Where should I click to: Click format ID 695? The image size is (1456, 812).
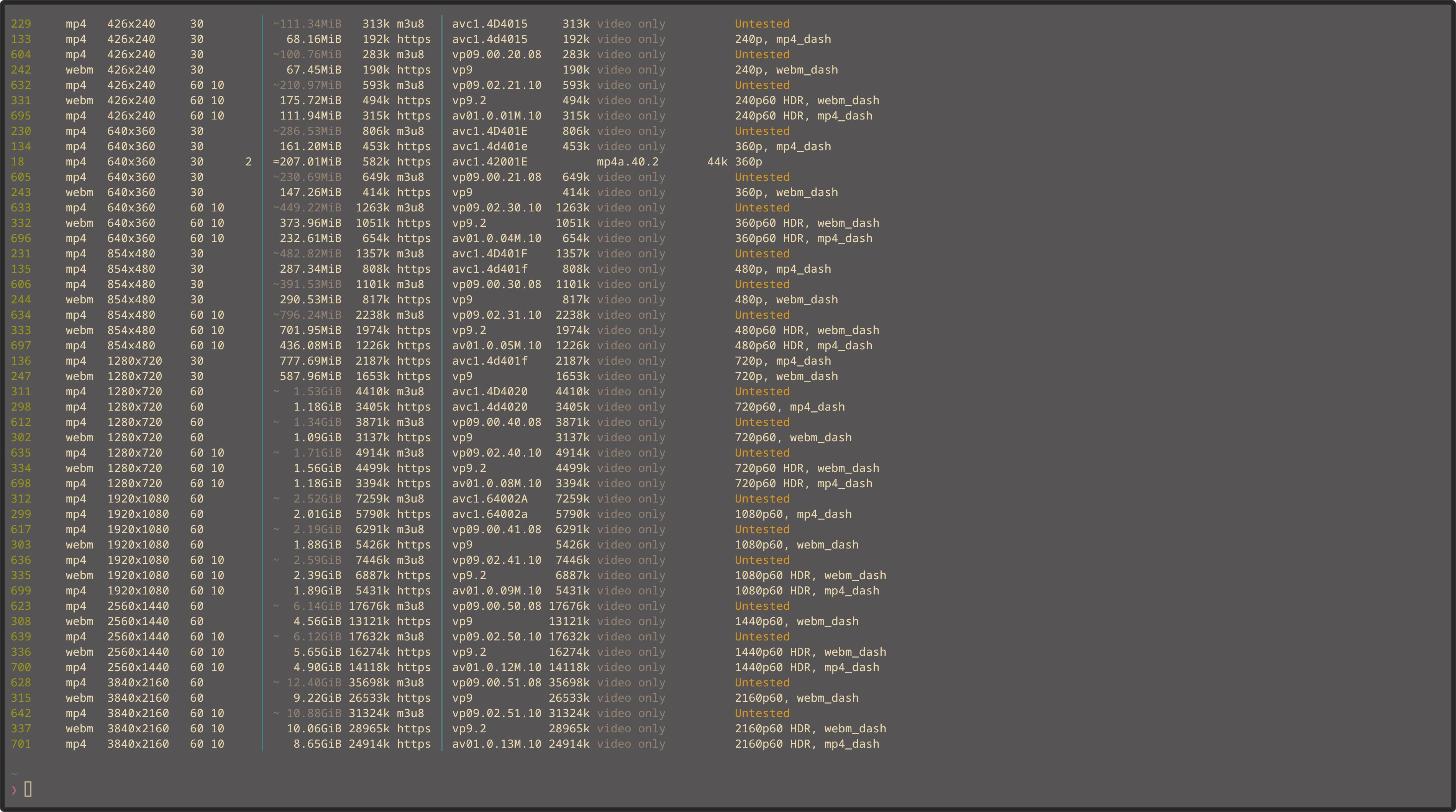click(21, 116)
